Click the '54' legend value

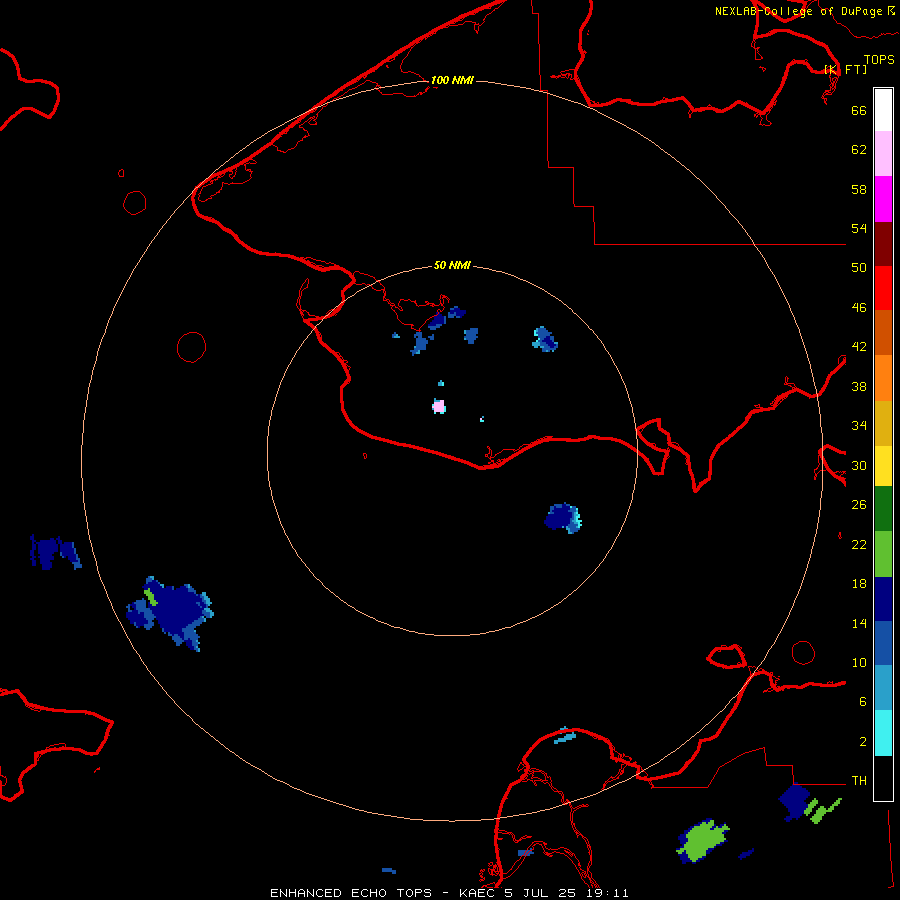(x=859, y=228)
